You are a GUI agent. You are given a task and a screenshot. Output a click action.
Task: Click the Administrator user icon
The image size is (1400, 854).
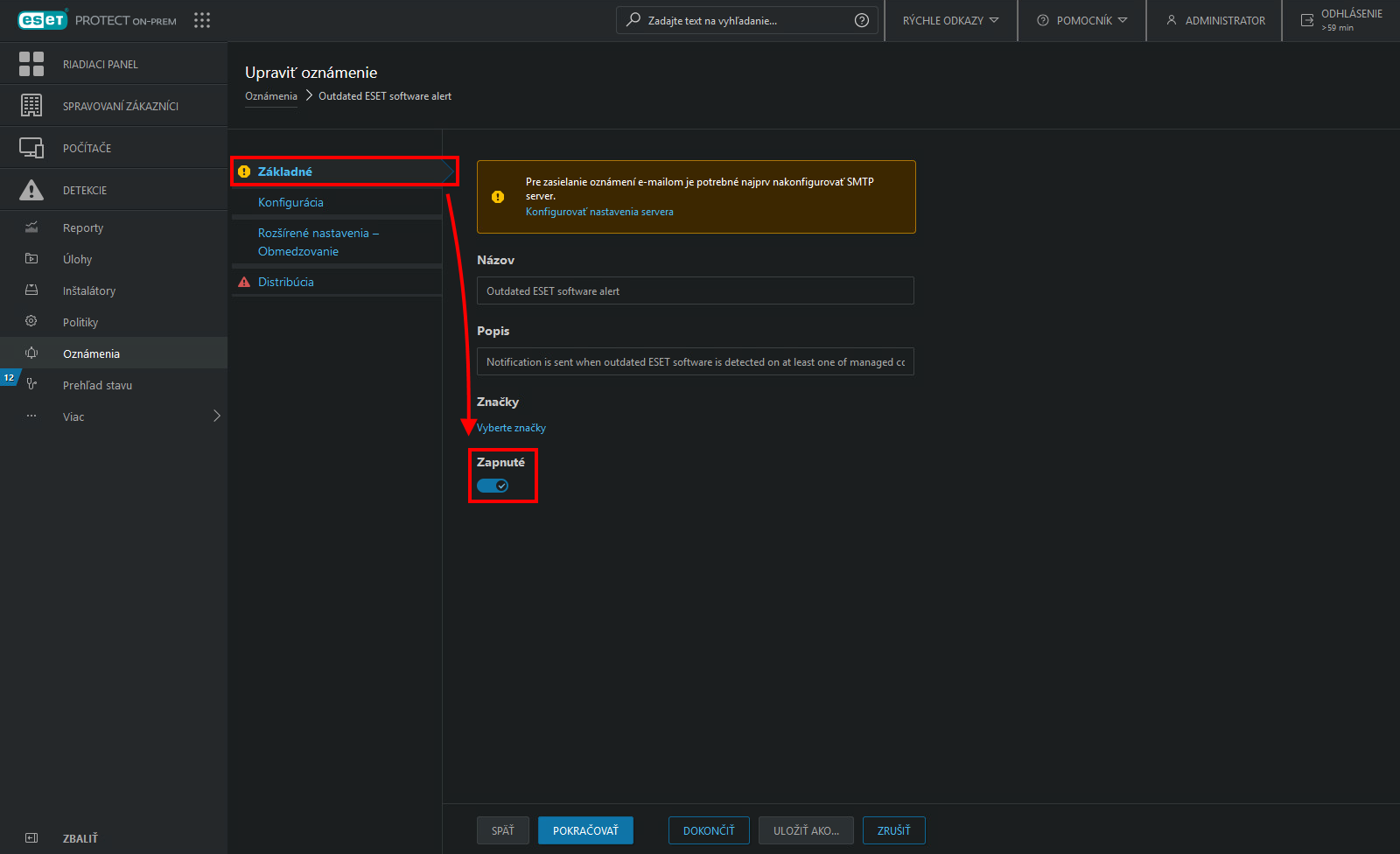coord(1172,20)
